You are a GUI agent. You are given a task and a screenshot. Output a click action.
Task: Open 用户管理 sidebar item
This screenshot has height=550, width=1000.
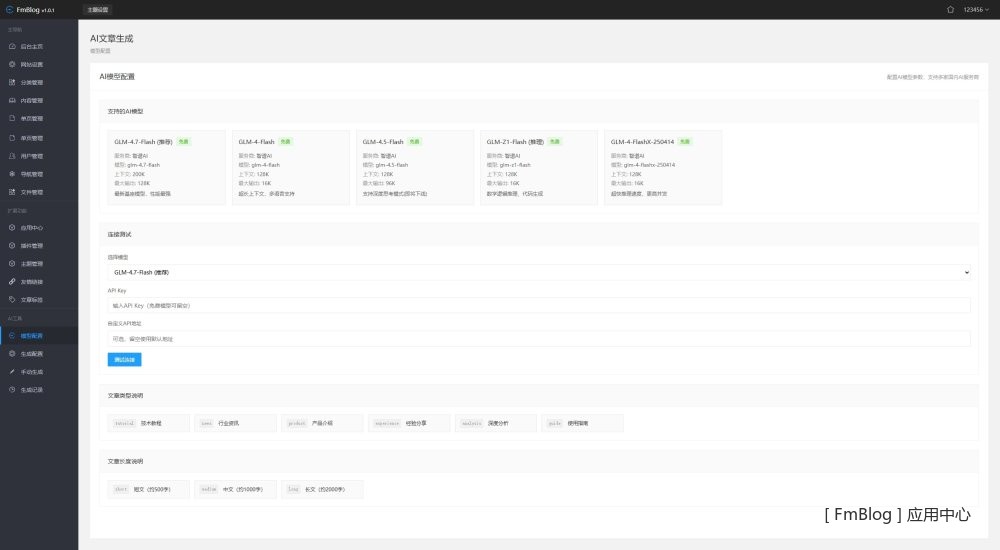[31, 156]
